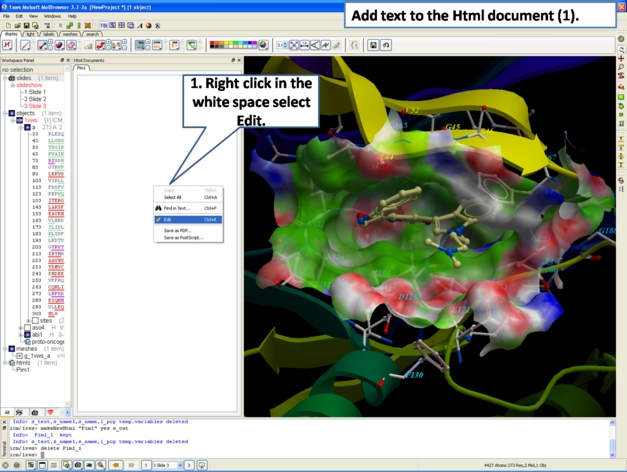Click the open folder icon in the top toolbar
The image size is (627, 472).
pos(16,26)
